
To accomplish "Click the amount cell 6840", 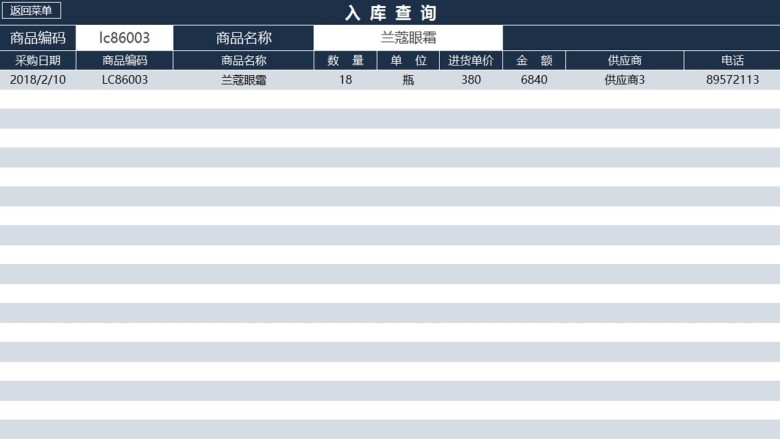I will tap(534, 80).
